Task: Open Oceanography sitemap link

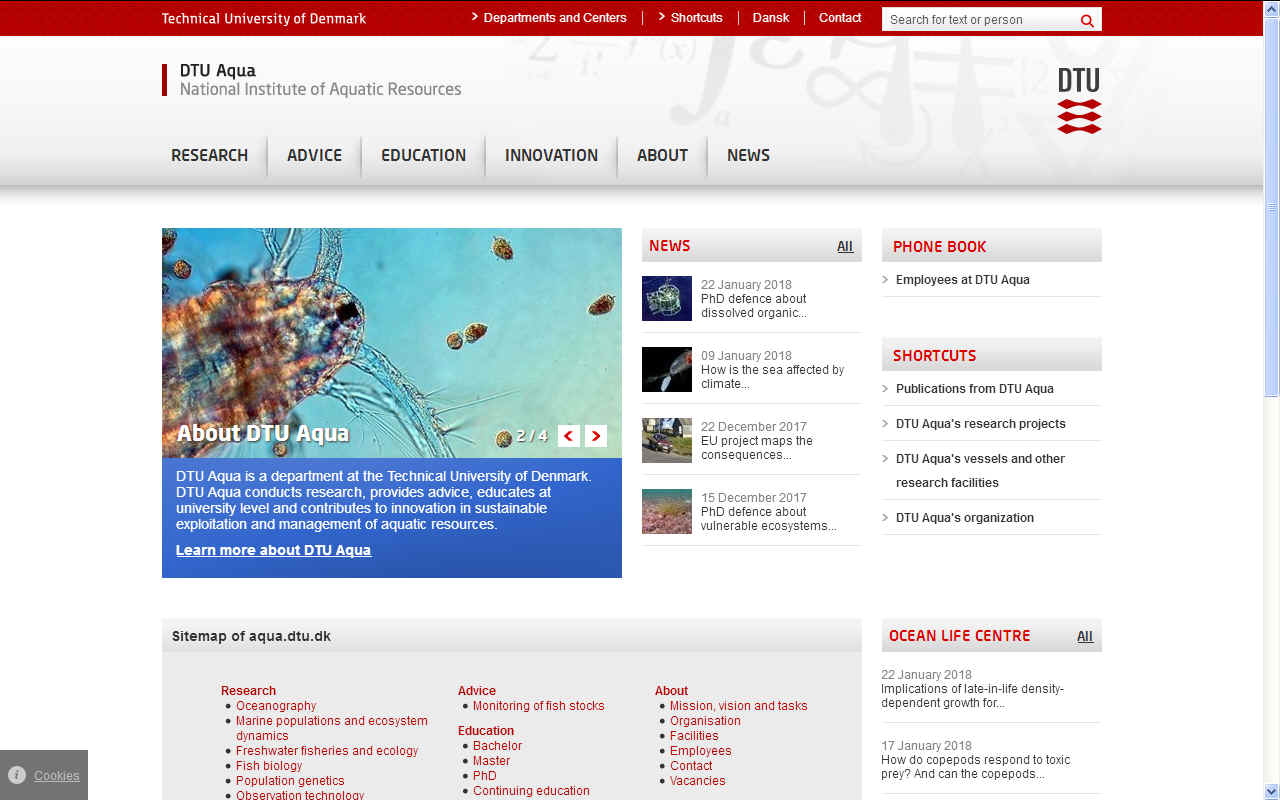Action: 276,706
